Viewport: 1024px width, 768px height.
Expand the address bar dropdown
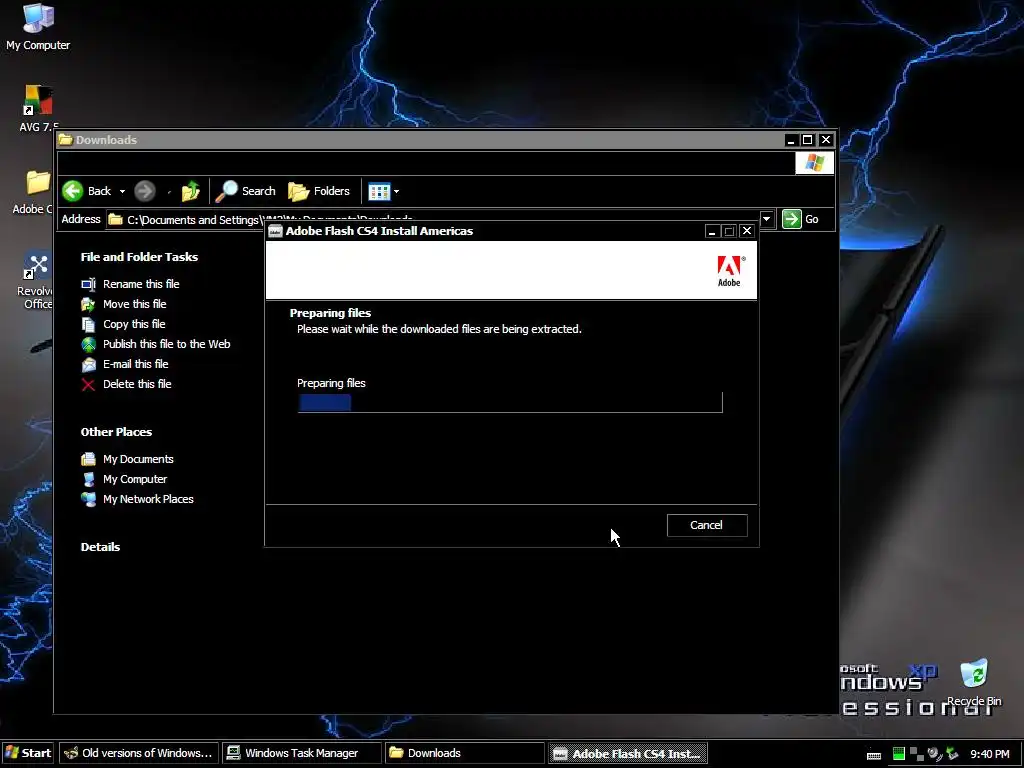[767, 219]
